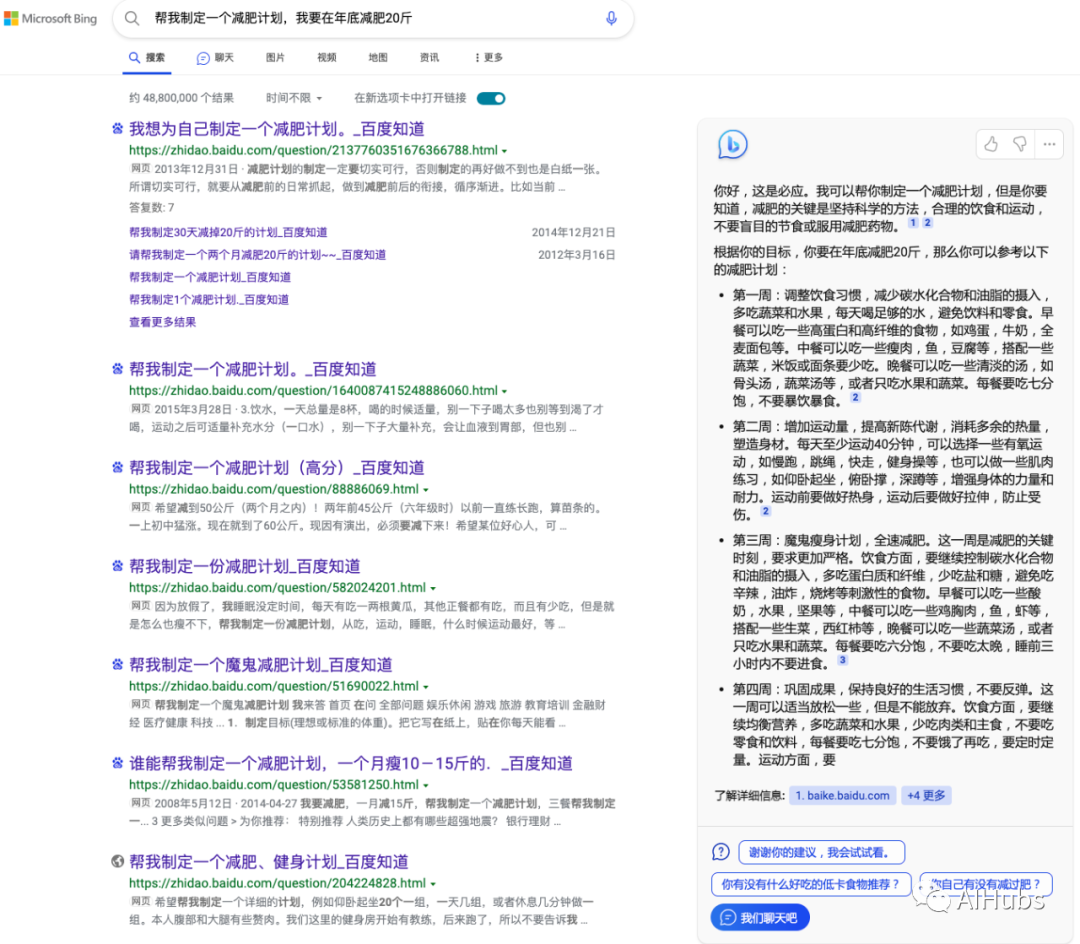Switch to the 图片 tab
The height and width of the screenshot is (944, 1080).
275,58
